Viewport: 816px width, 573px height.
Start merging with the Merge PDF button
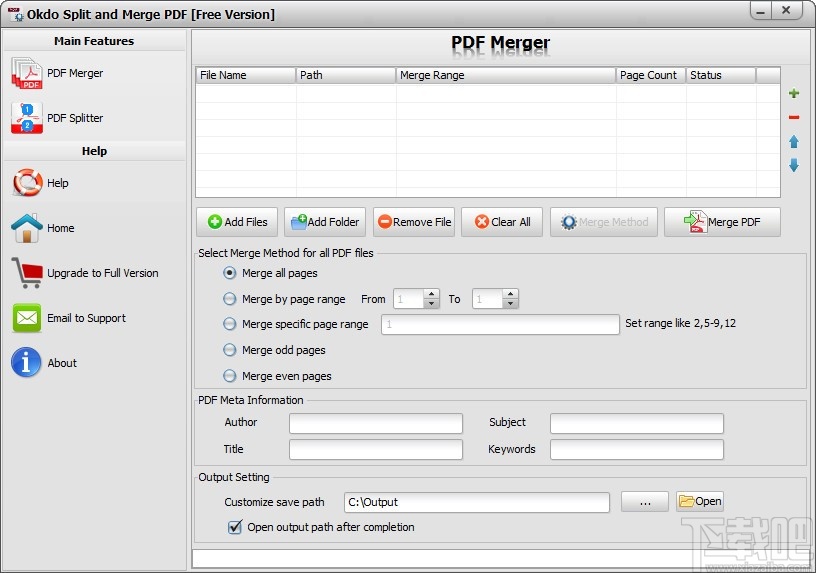(x=722, y=222)
